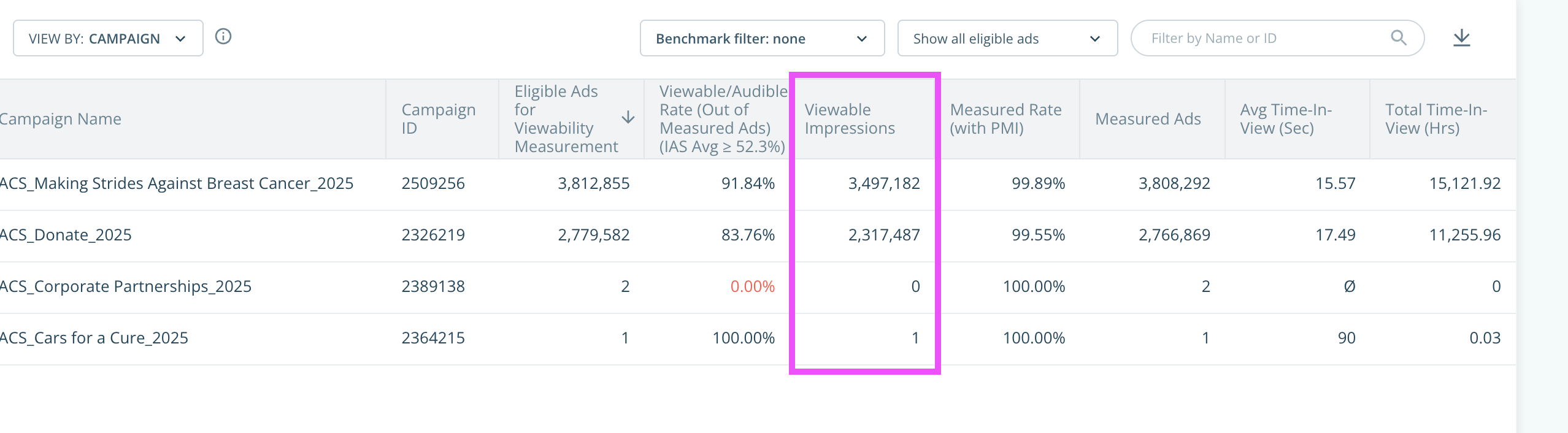Screen dimensions: 1568x433
Task: Click the Viewable Impressions column header
Action: (850, 119)
